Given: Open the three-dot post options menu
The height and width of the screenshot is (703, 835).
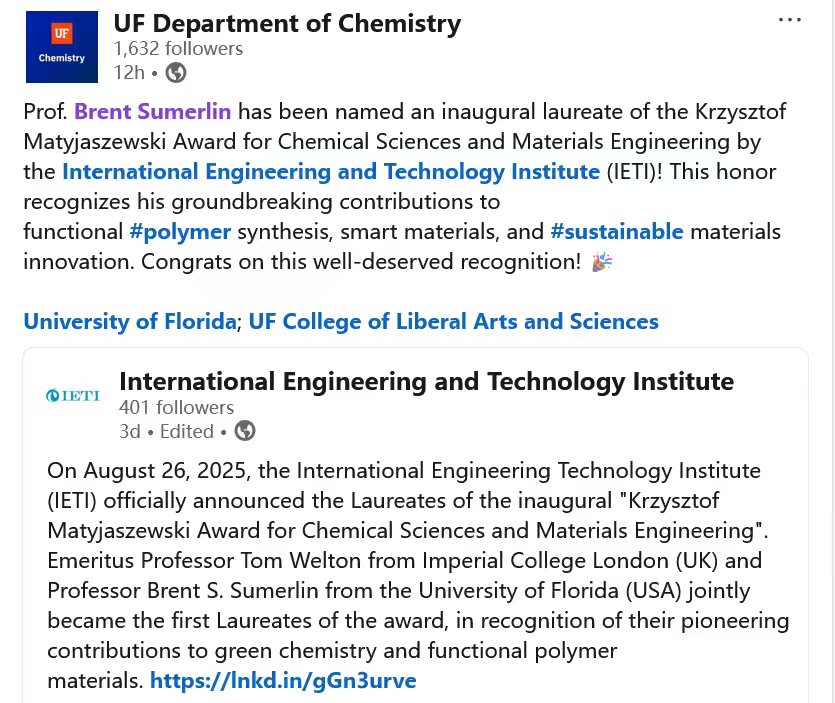Looking at the screenshot, I should click(x=790, y=21).
